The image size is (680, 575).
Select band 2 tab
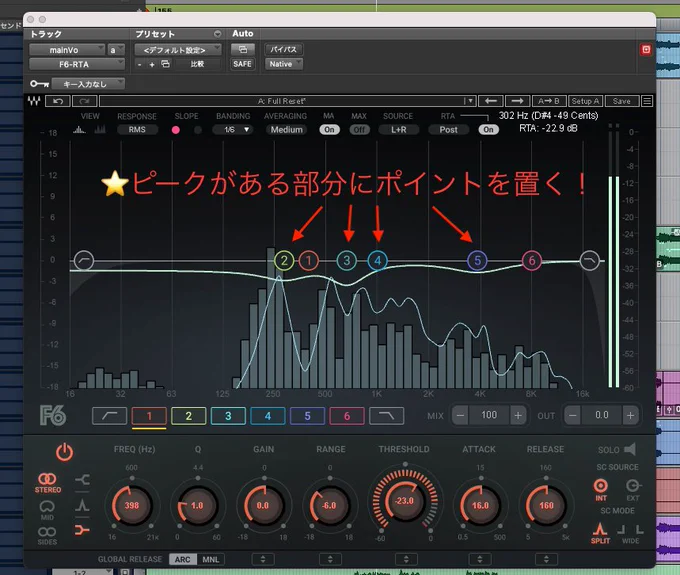[x=189, y=416]
